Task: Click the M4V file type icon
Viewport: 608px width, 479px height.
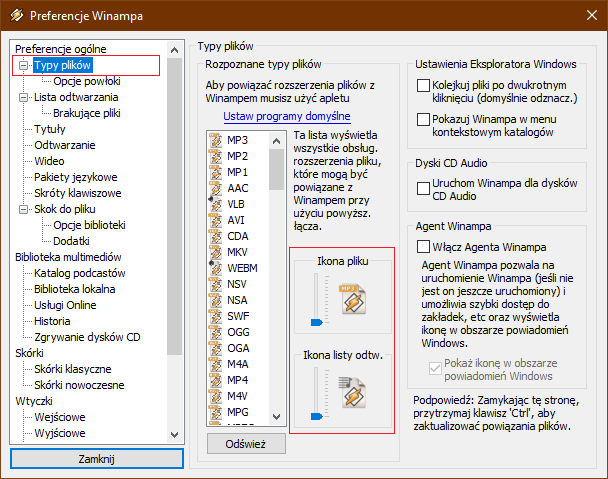Action: pyautogui.click(x=215, y=396)
